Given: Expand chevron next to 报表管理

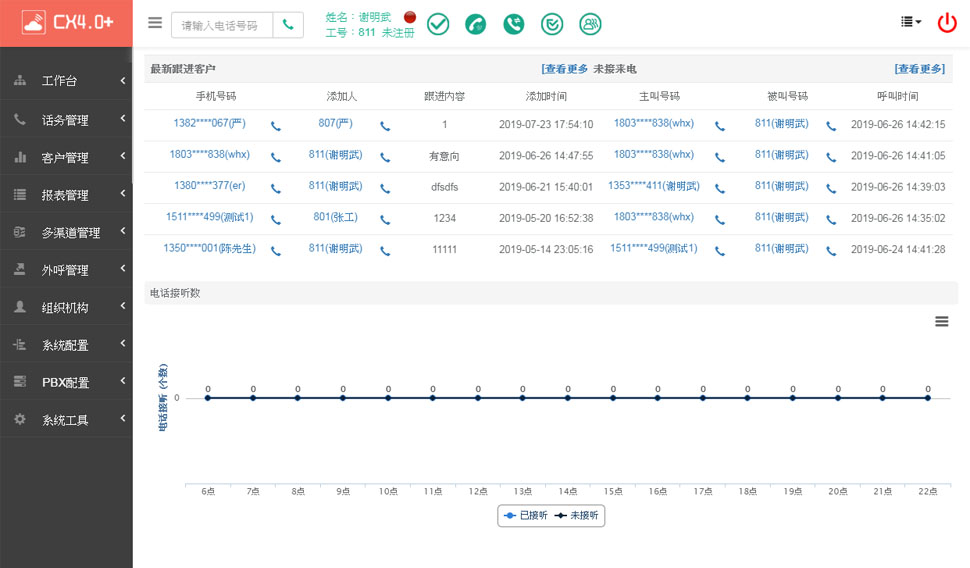Looking at the screenshot, I should pyautogui.click(x=123, y=193).
